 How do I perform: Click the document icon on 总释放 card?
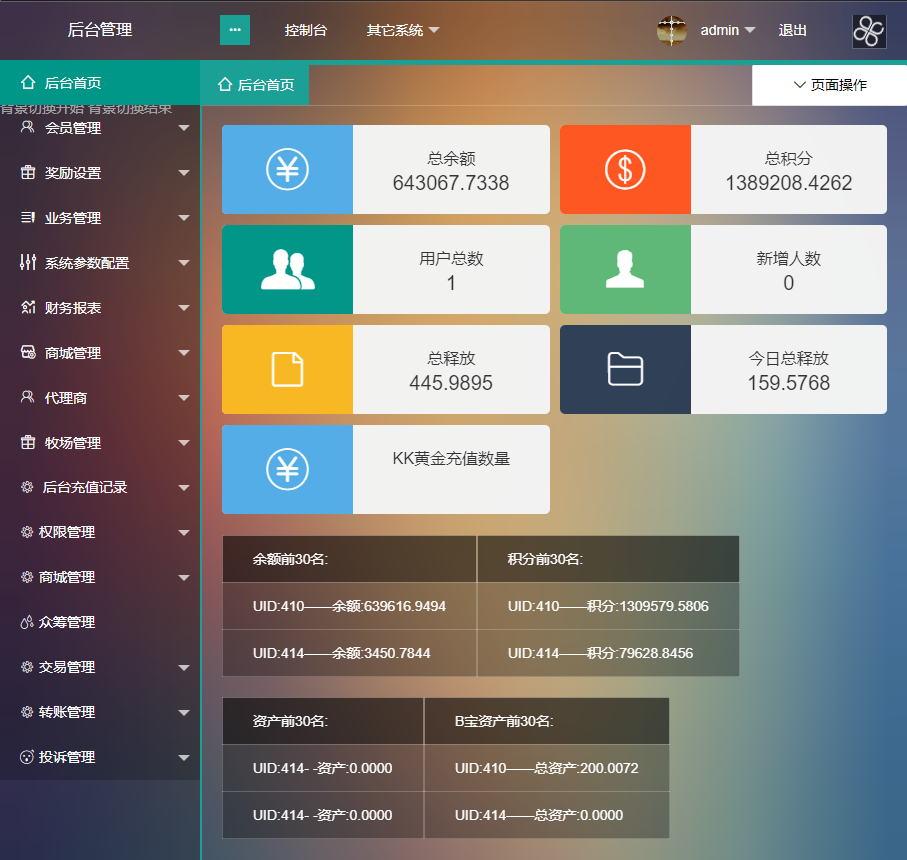click(287, 369)
